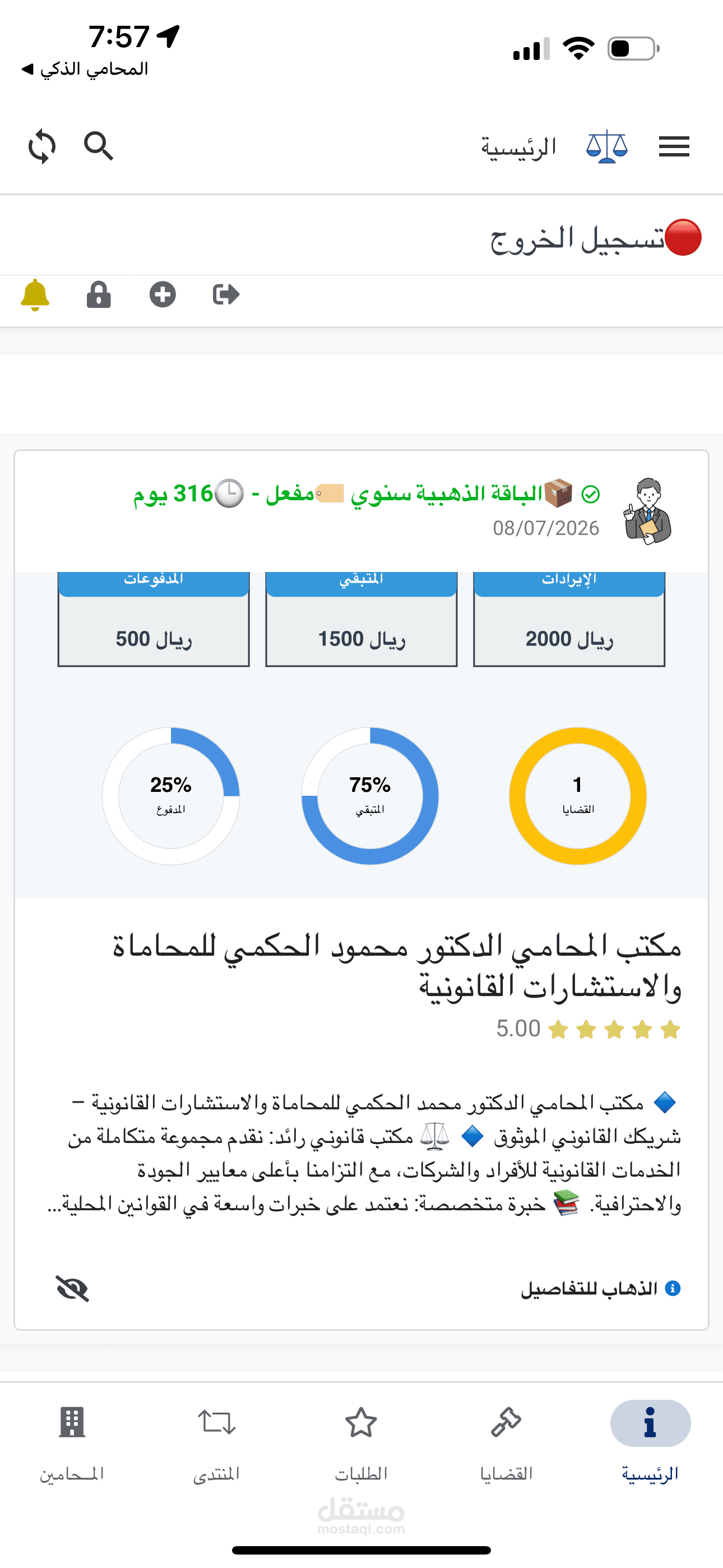Tap the plus circle add icon
The image size is (723, 1568).
coord(163,295)
